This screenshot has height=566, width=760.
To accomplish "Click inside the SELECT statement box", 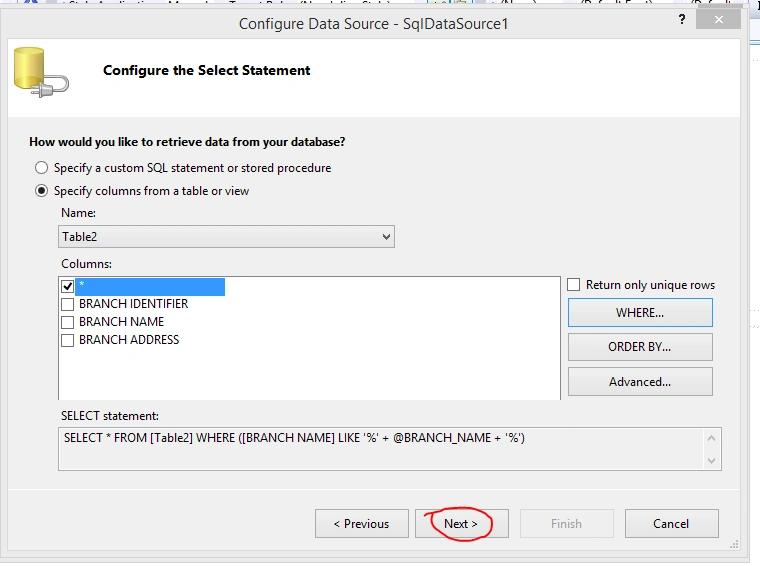I will tap(381, 449).
